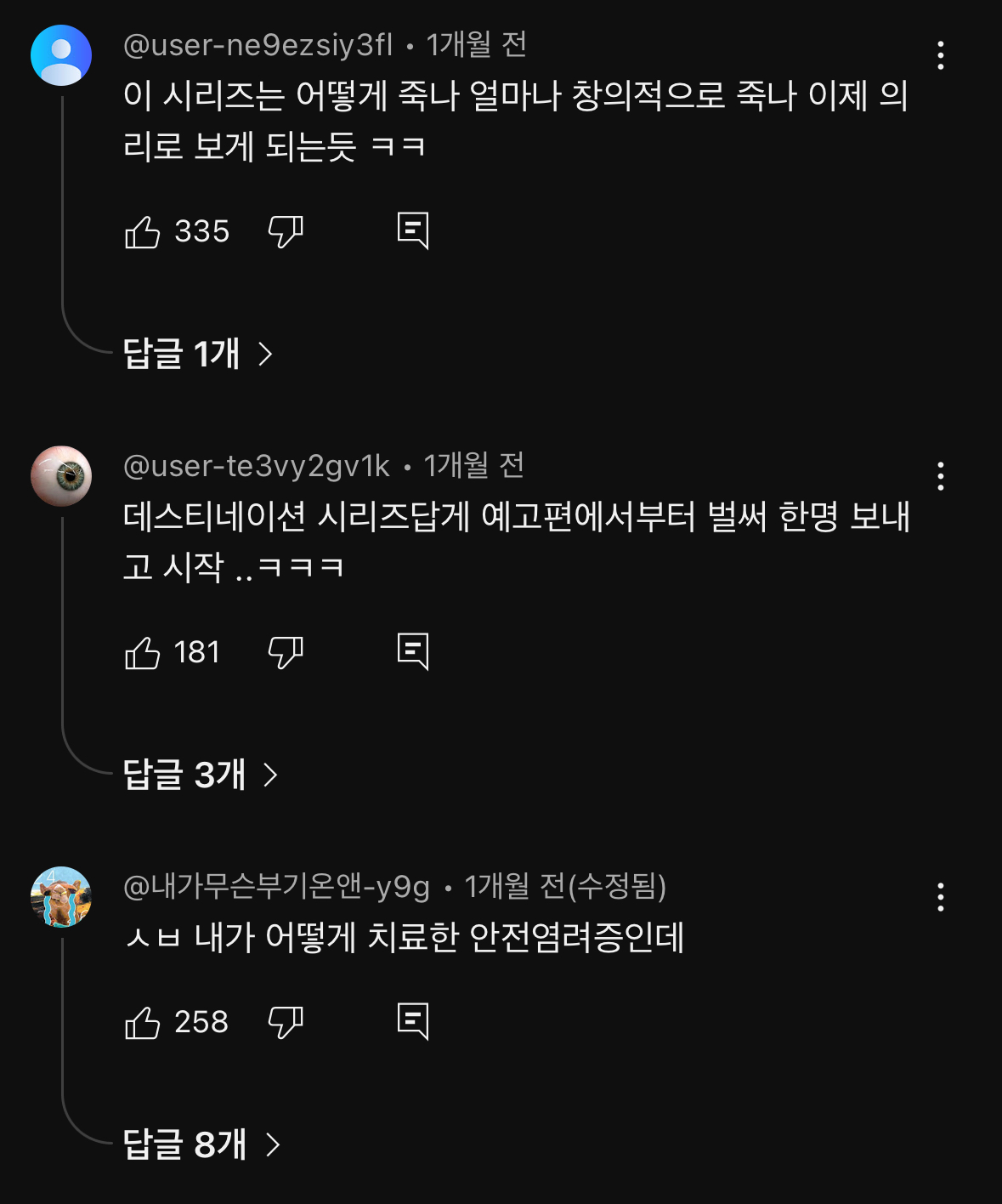Dislike the comment by user-ne9ezsiy3fl

[x=286, y=231]
